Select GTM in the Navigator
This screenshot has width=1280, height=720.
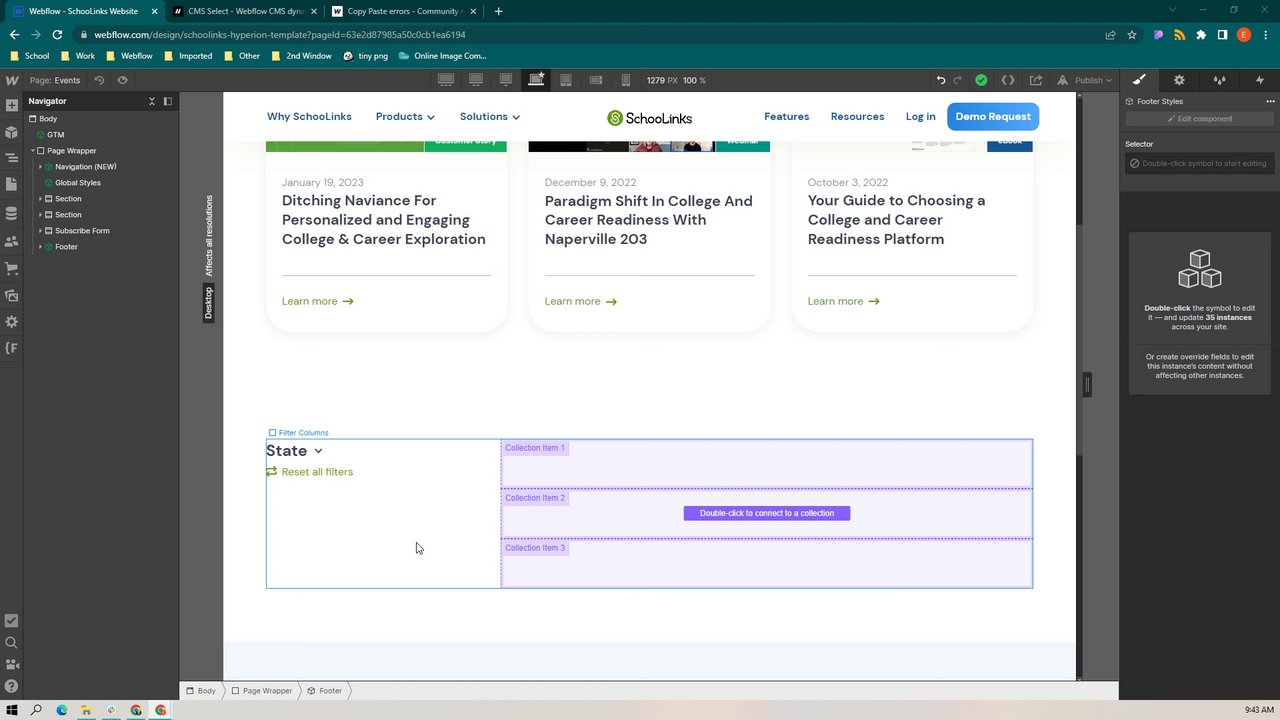coord(55,135)
